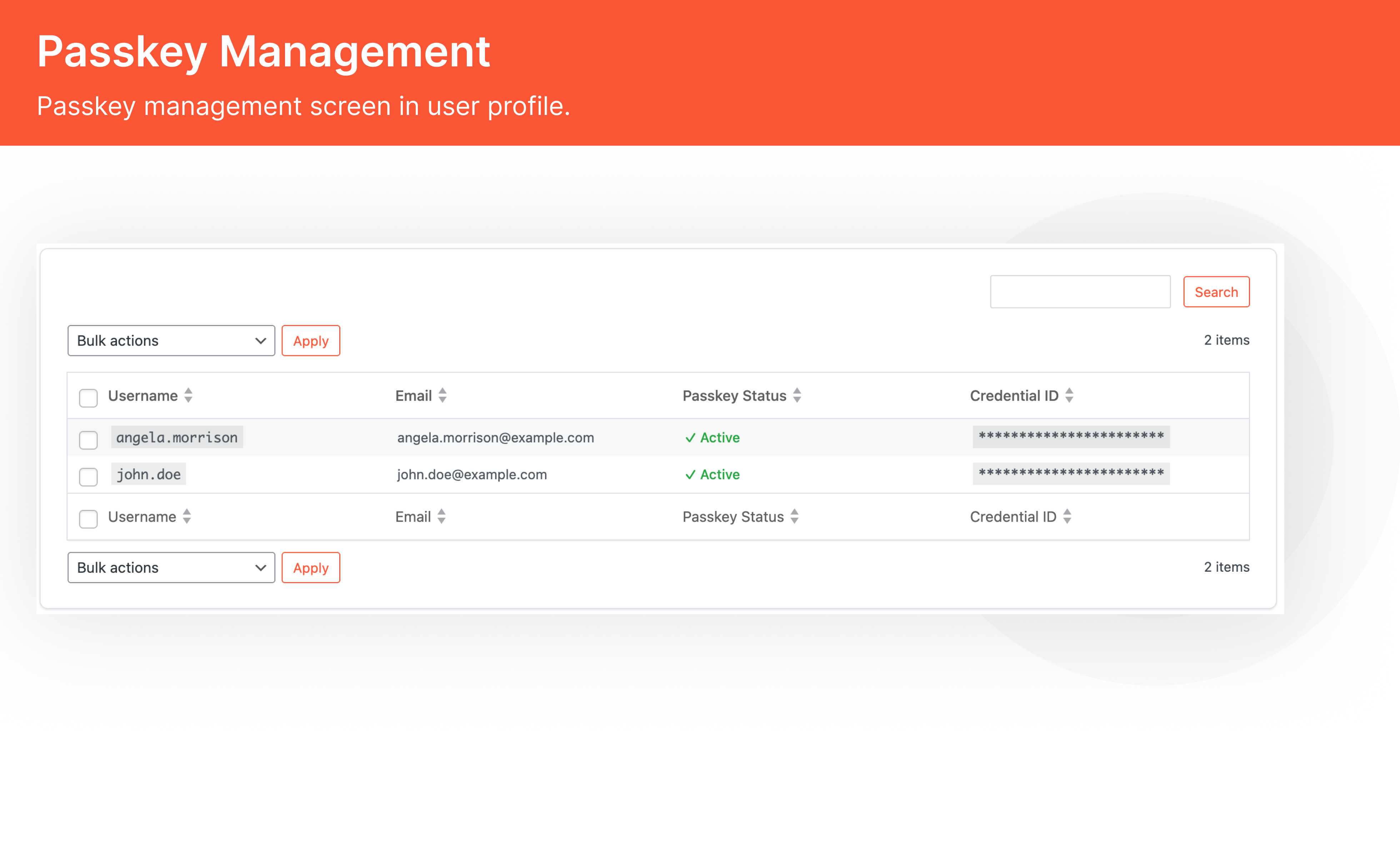The height and width of the screenshot is (857, 1400).
Task: Sort the table by Email column
Action: tap(442, 396)
